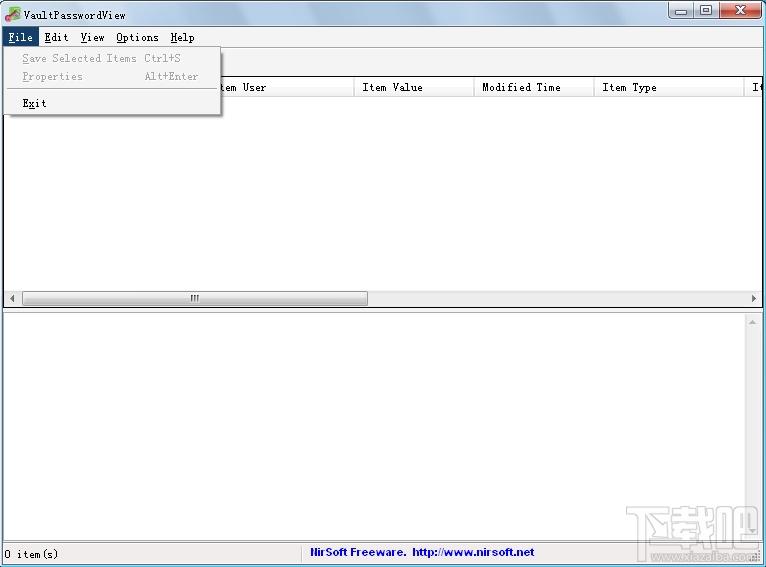Click the '0 item(s)' status text
Screen dimensions: 766x567
click(31, 554)
